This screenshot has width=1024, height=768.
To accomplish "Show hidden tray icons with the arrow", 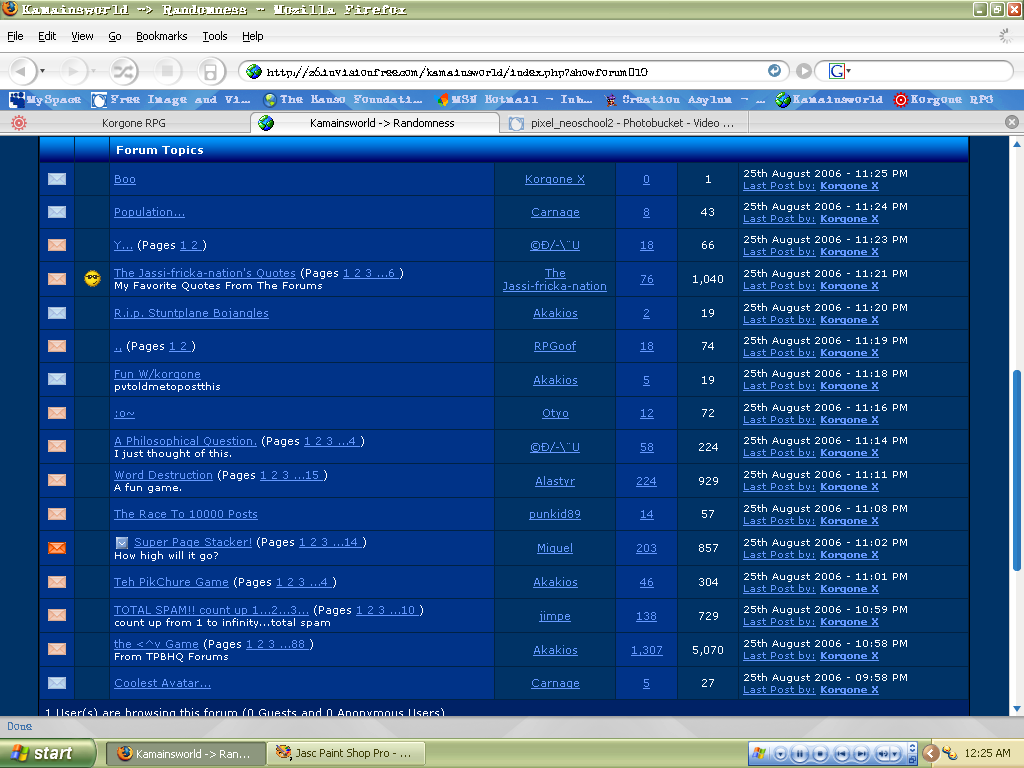I will (x=931, y=754).
